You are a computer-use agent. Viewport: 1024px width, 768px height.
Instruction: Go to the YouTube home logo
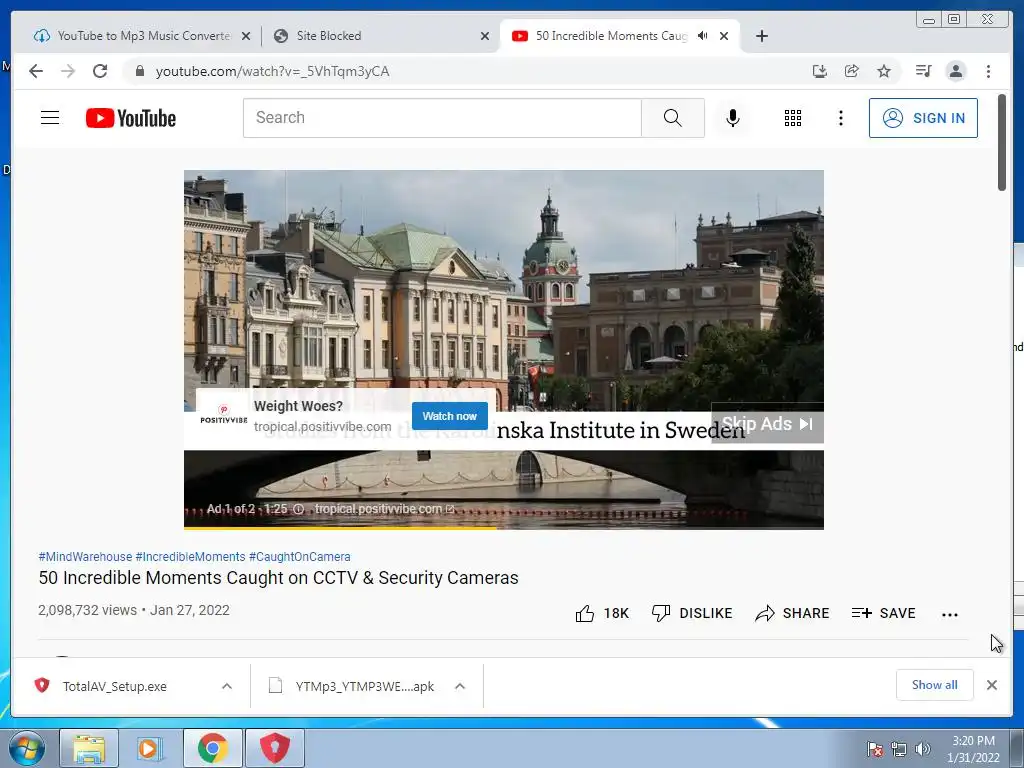click(x=131, y=118)
